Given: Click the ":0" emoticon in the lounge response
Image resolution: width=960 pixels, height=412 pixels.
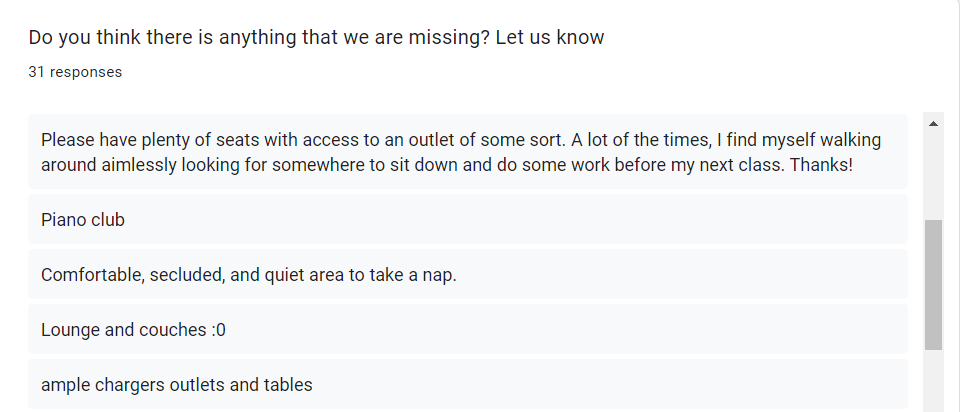Looking at the screenshot, I should 219,330.
